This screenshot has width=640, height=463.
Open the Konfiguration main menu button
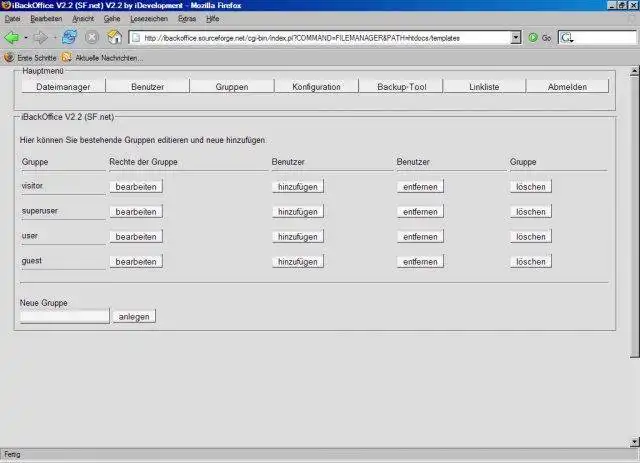pyautogui.click(x=316, y=87)
